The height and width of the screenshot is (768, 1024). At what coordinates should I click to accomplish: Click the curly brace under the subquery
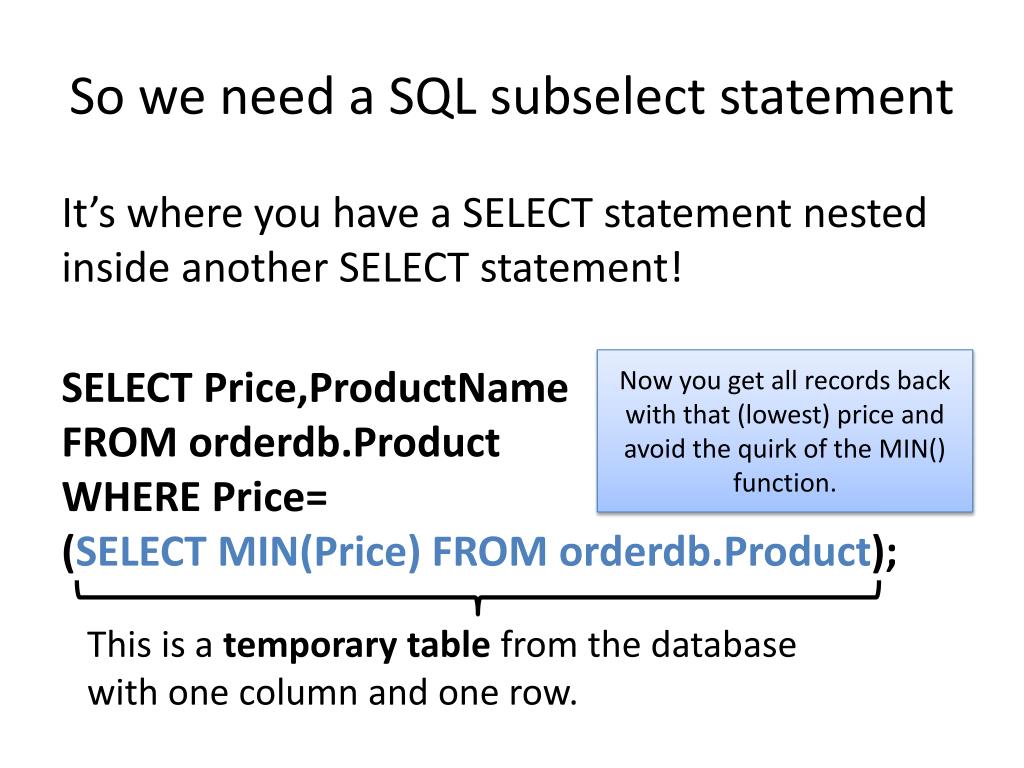coord(478,602)
